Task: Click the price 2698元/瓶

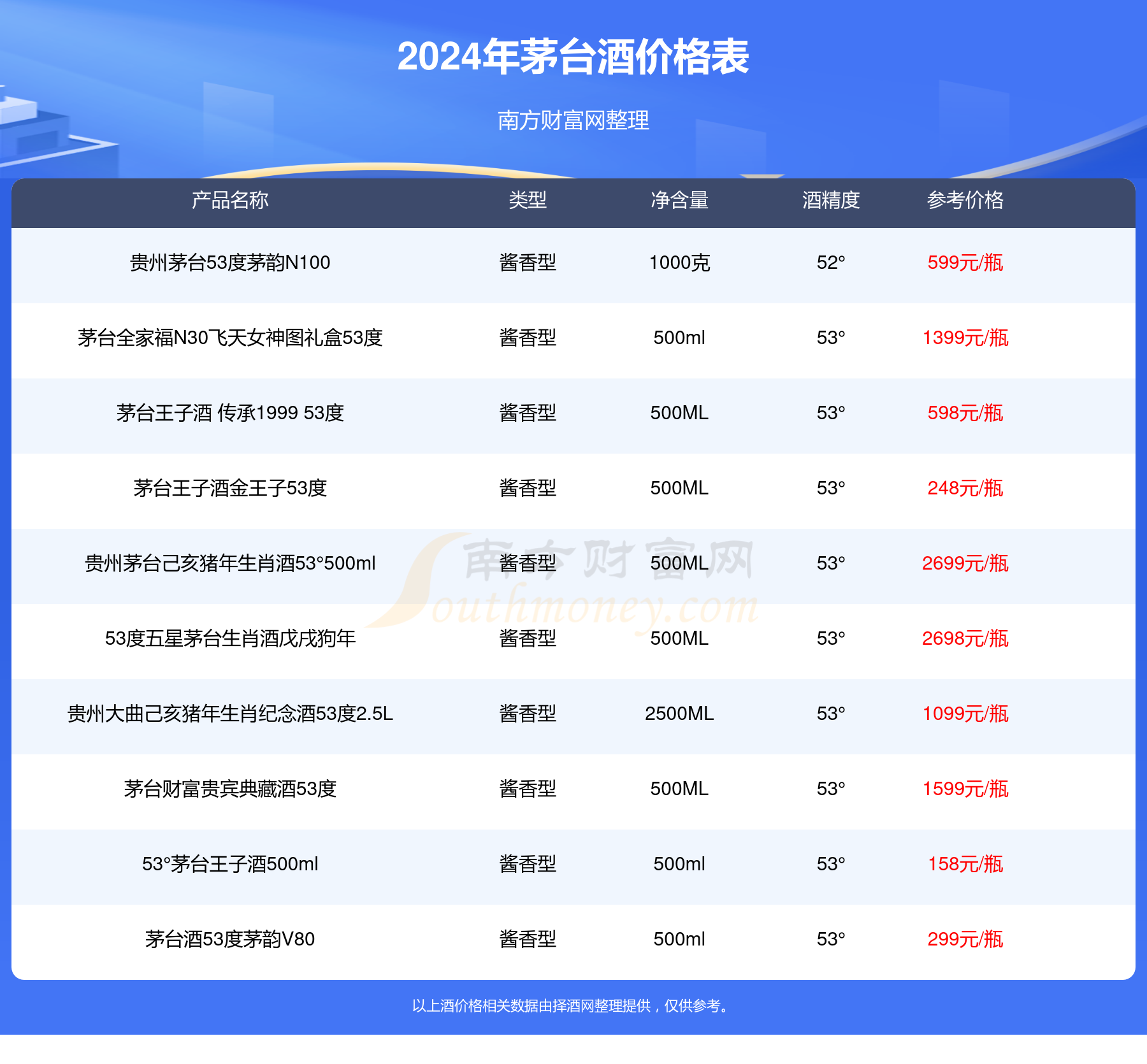Action: coord(965,638)
